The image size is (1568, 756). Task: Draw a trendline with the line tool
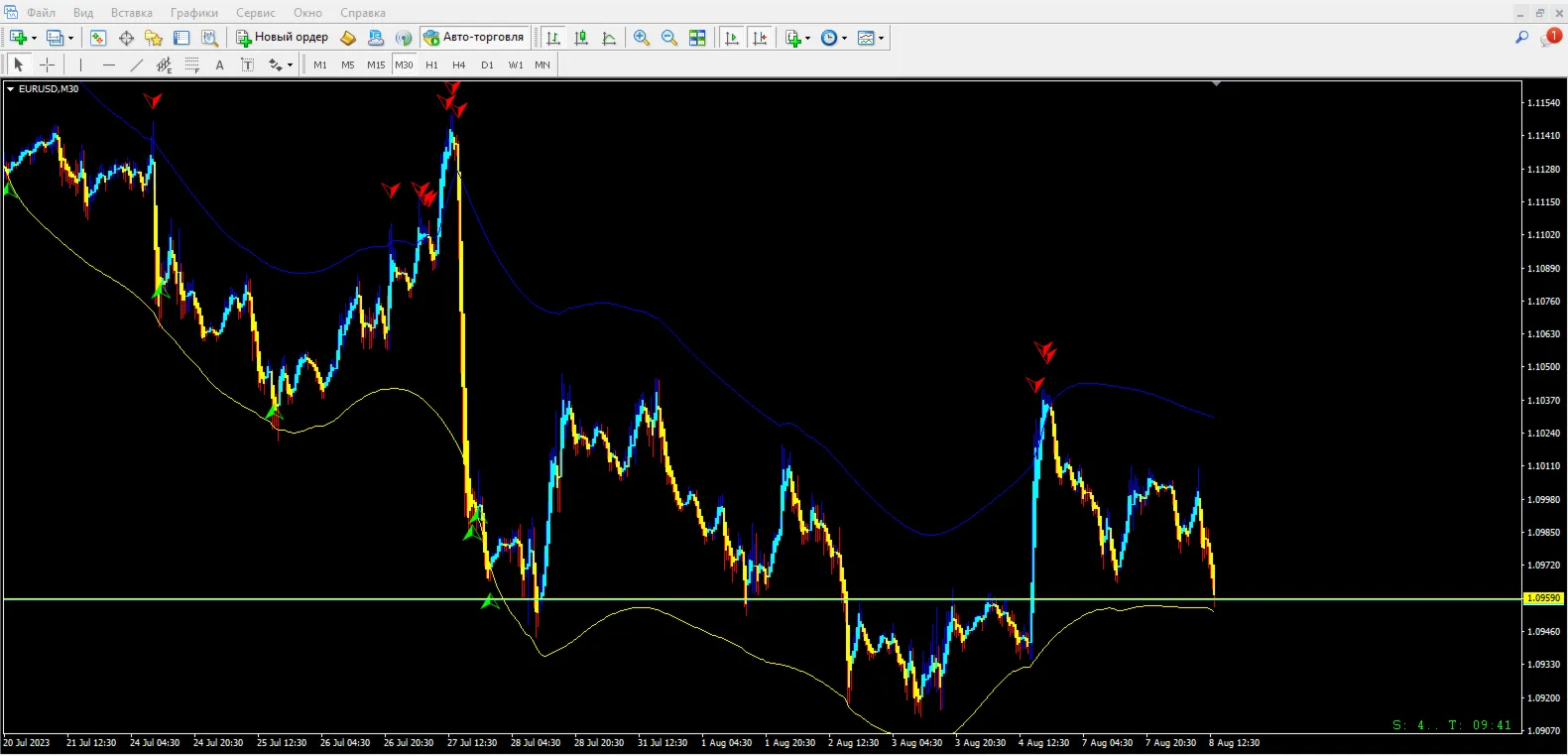click(137, 64)
